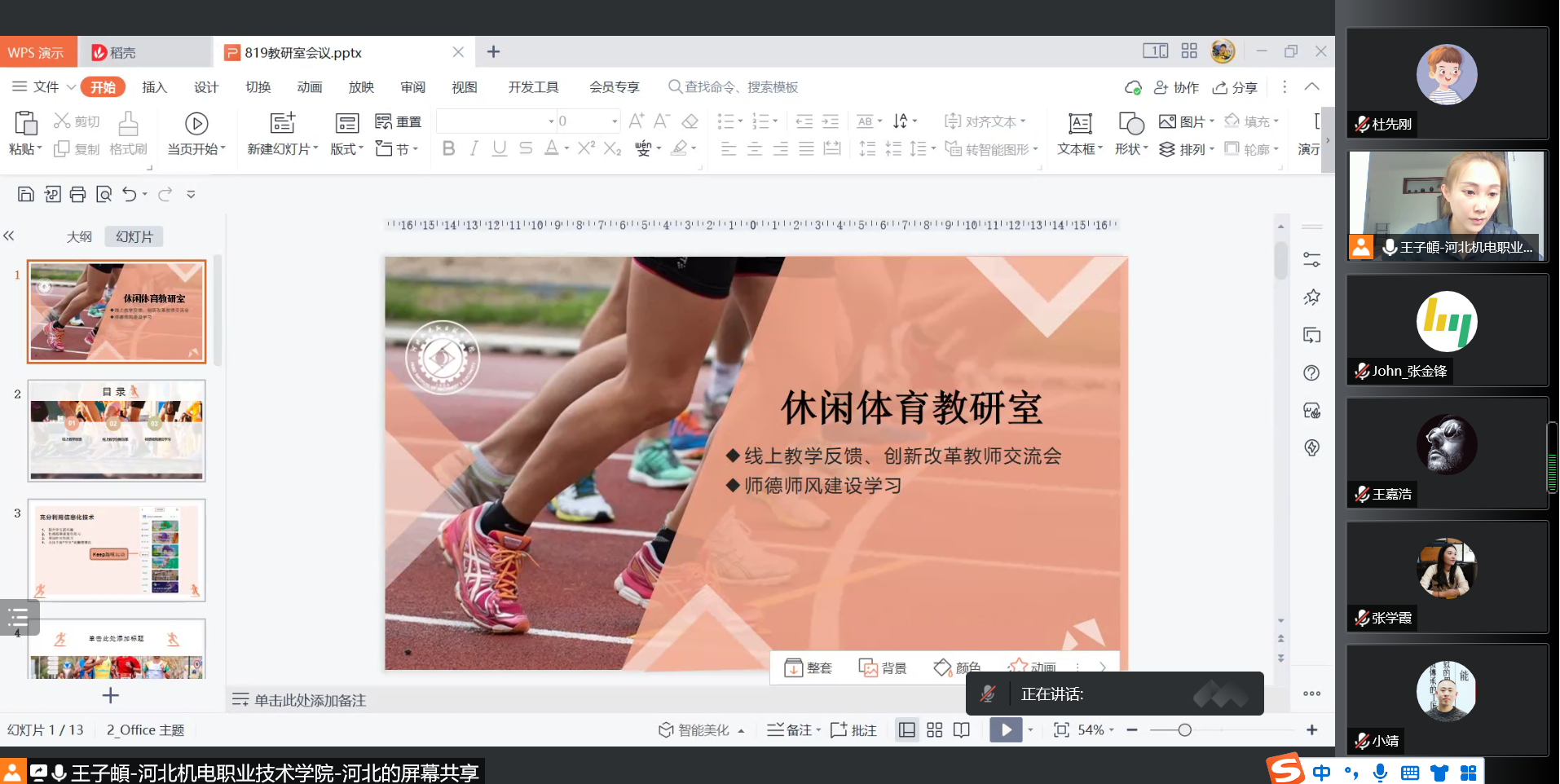Open the font size dropdown
The image size is (1560, 784).
click(615, 121)
